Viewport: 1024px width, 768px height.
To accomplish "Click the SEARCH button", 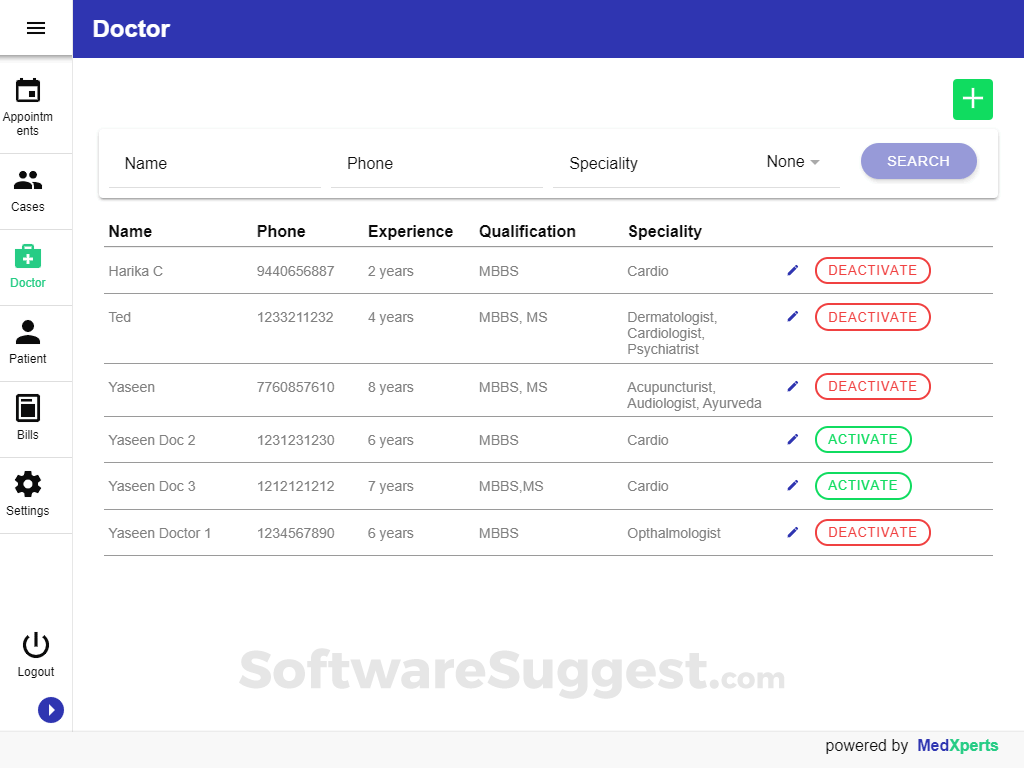I will (x=918, y=161).
